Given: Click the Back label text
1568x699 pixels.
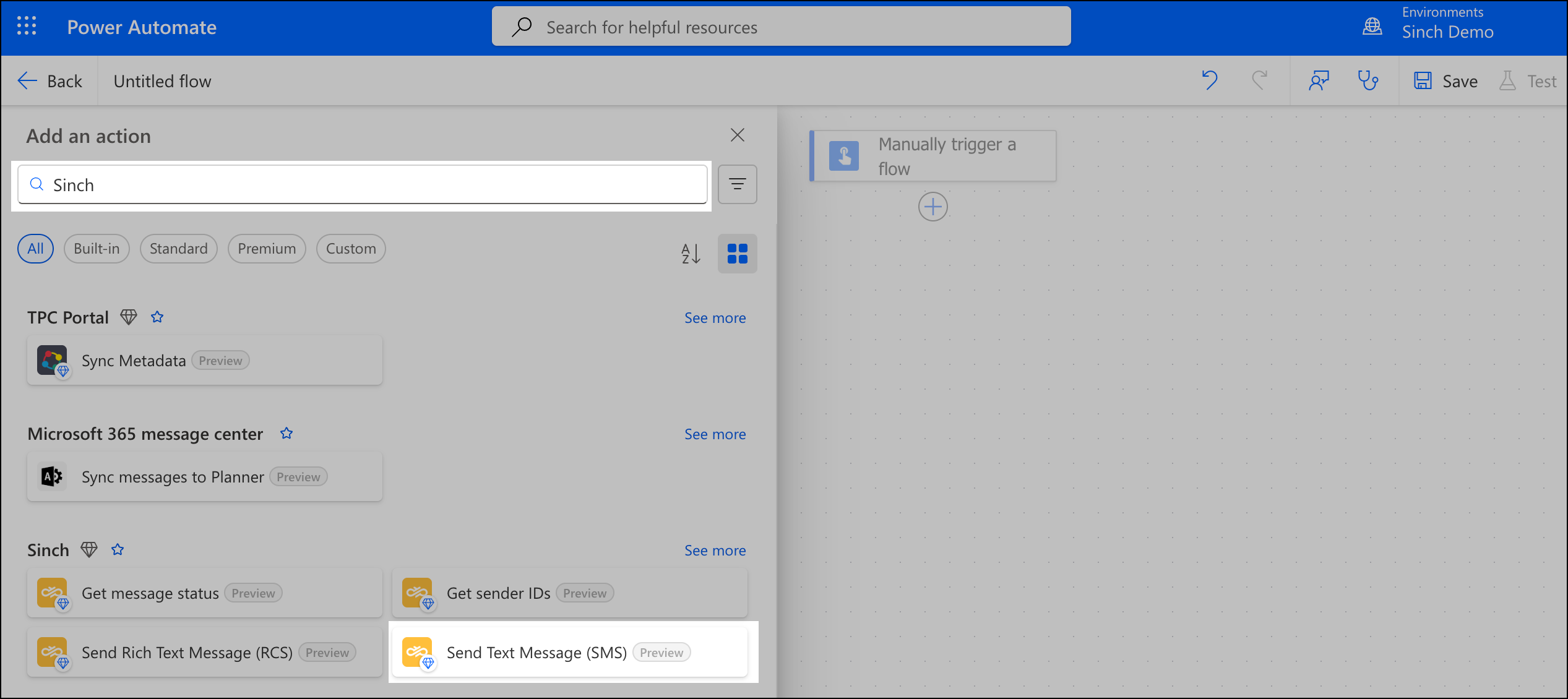Looking at the screenshot, I should pos(64,81).
